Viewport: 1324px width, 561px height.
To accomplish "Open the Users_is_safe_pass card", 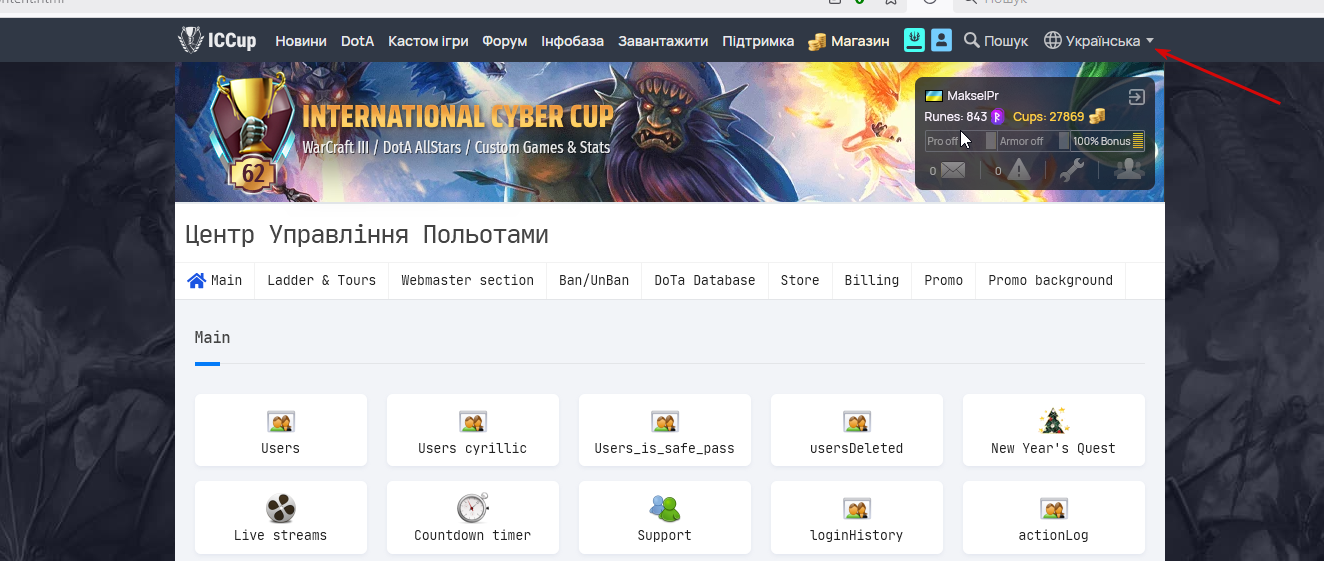I will [665, 430].
